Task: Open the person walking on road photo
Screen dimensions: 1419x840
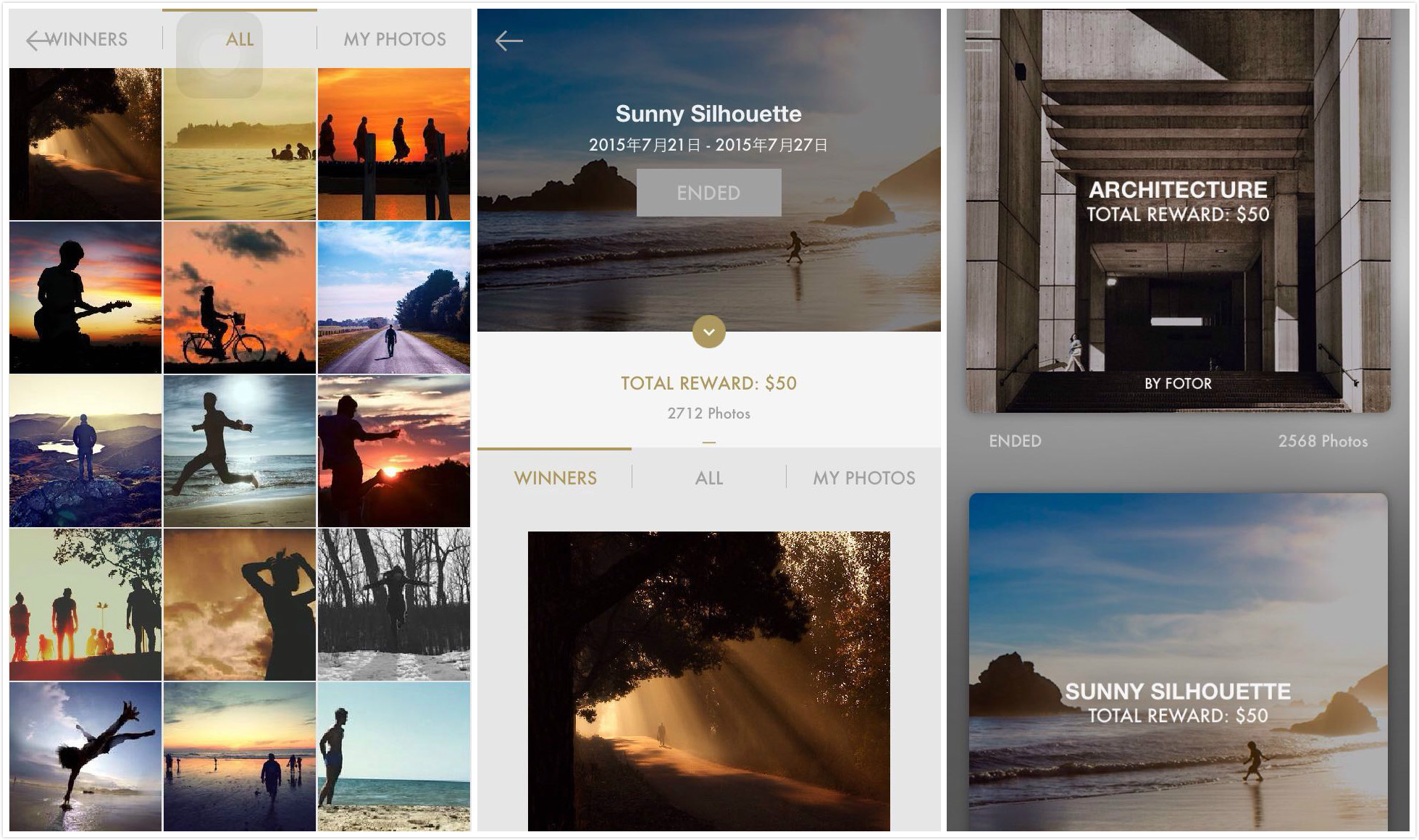Action: tap(394, 298)
